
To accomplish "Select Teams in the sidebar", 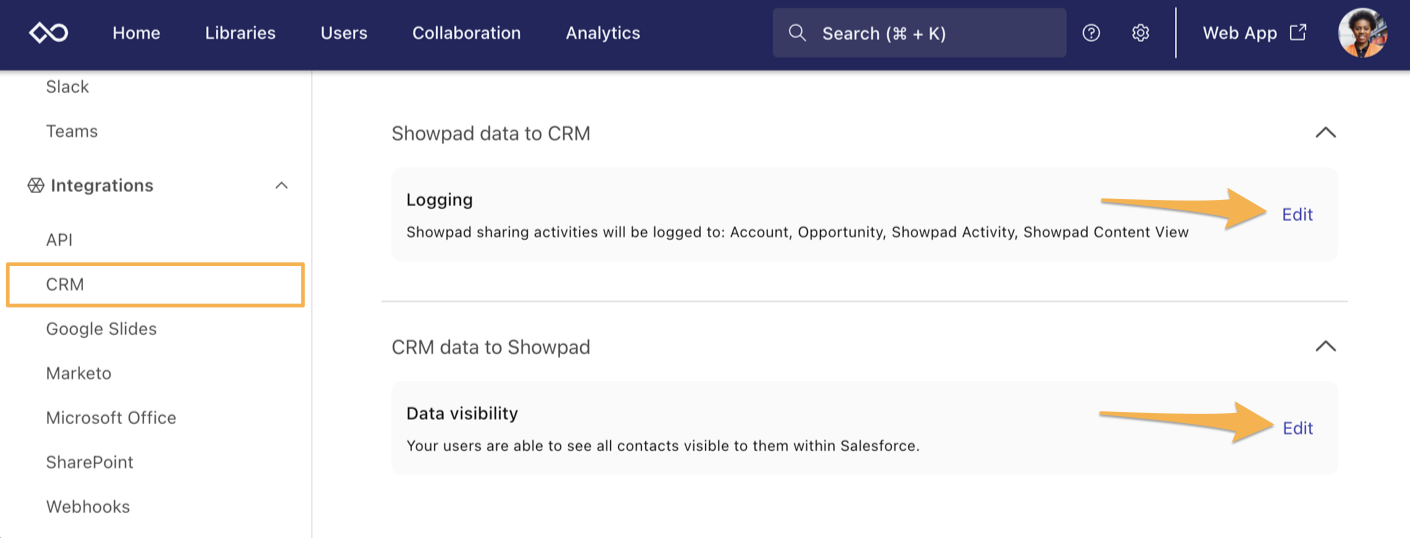I will 72,131.
